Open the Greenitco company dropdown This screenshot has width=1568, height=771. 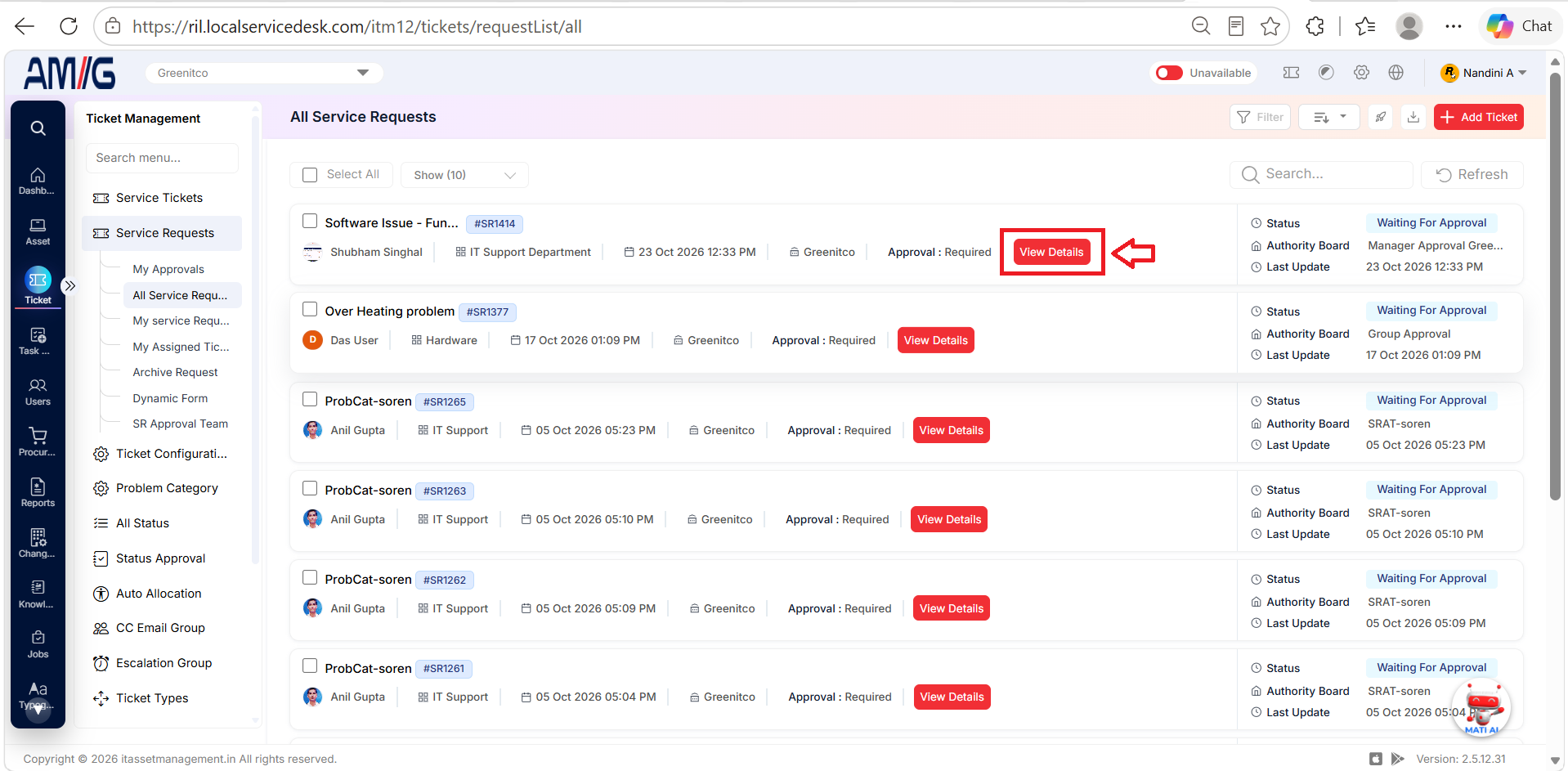(x=264, y=73)
